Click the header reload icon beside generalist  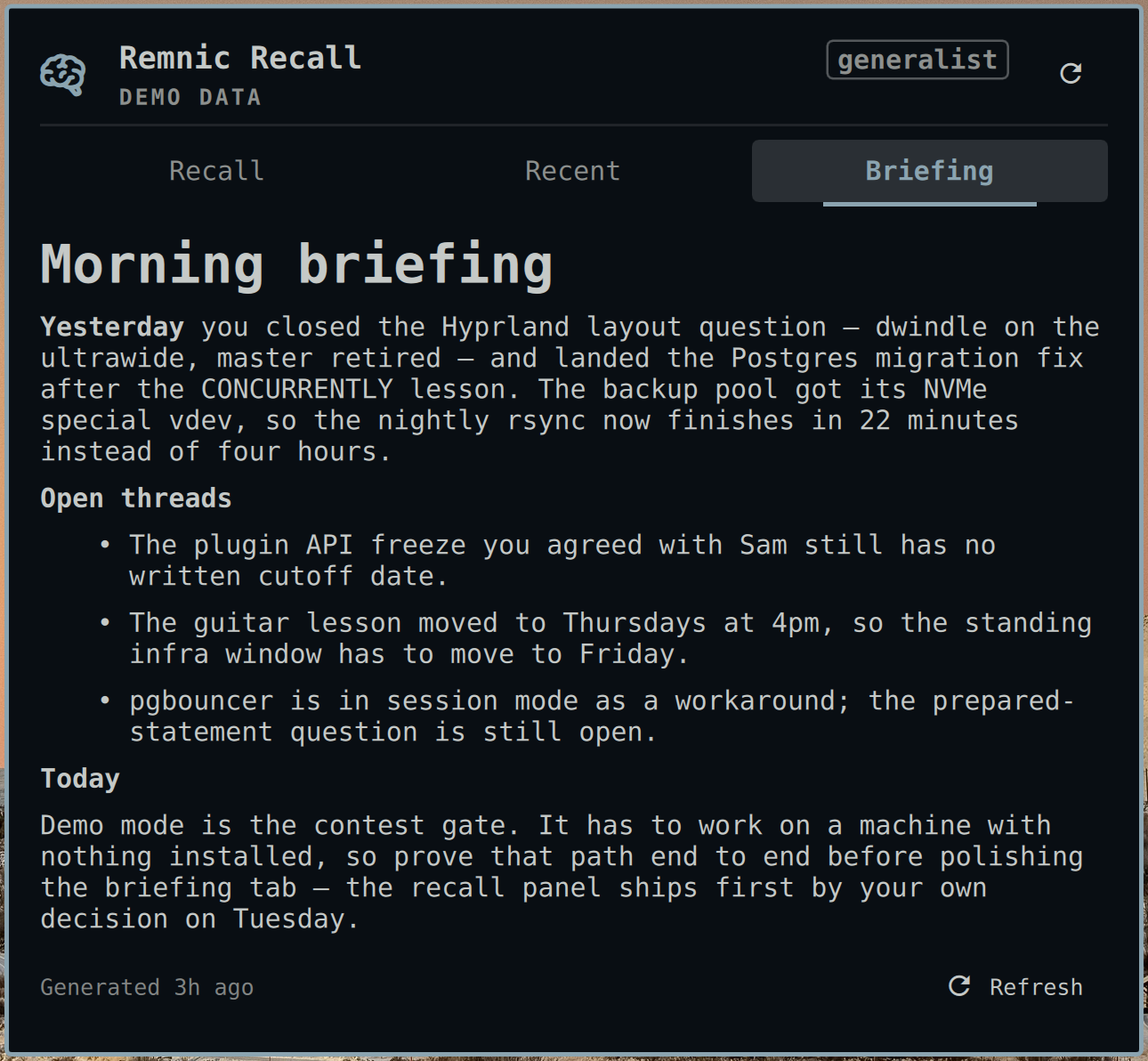(x=1071, y=73)
